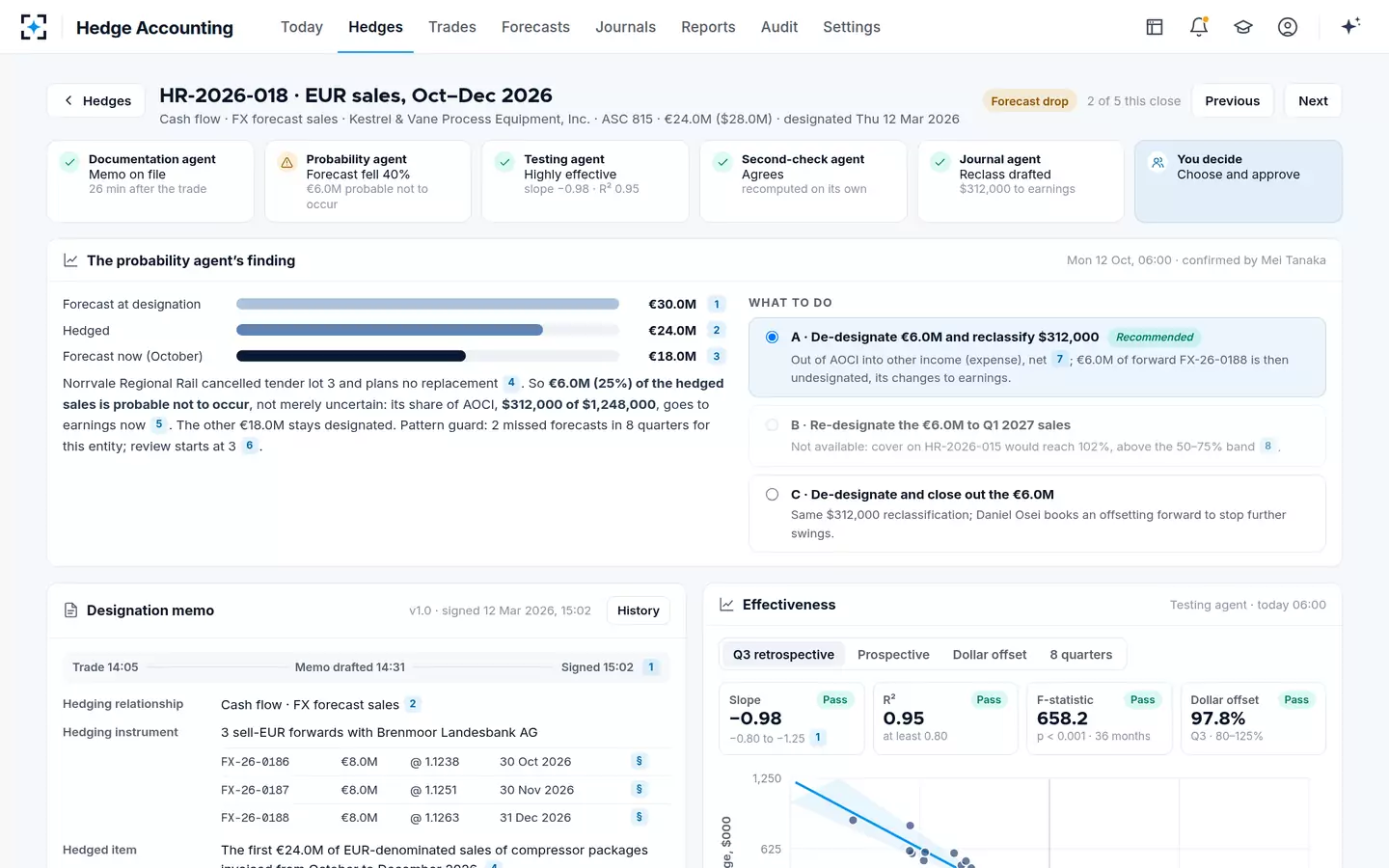Open section reference for FX-26-0187
Viewport: 1389px width, 868px height.
click(639, 789)
